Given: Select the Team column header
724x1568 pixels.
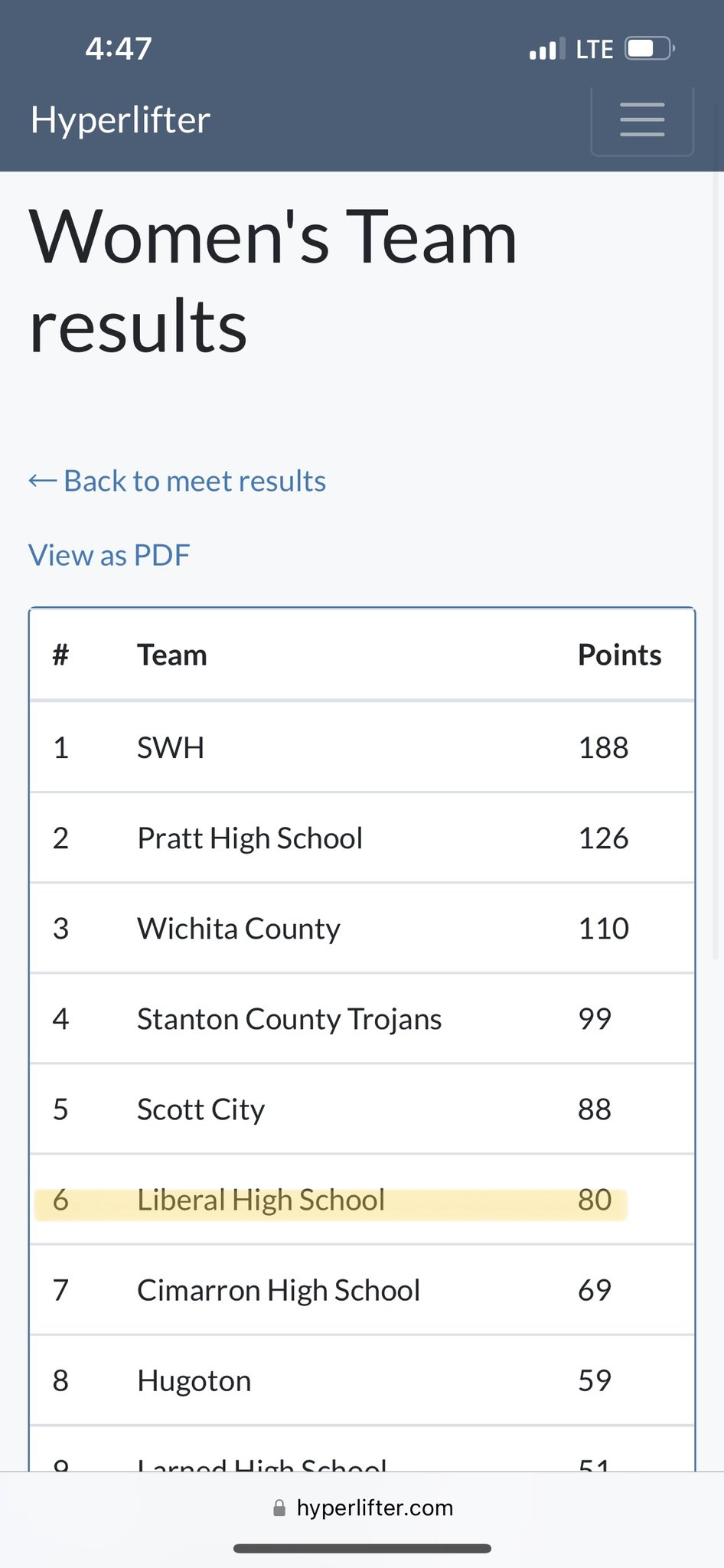Looking at the screenshot, I should point(172,655).
